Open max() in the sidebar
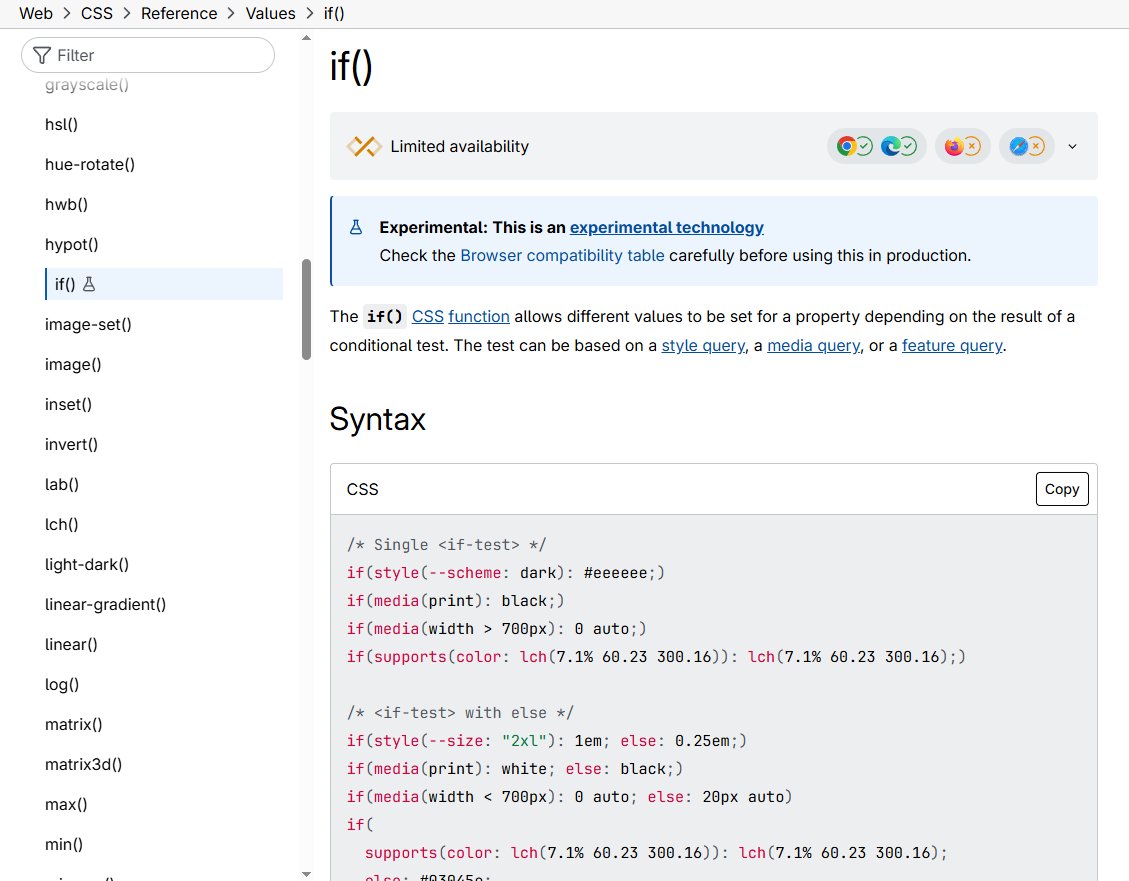 (x=66, y=804)
